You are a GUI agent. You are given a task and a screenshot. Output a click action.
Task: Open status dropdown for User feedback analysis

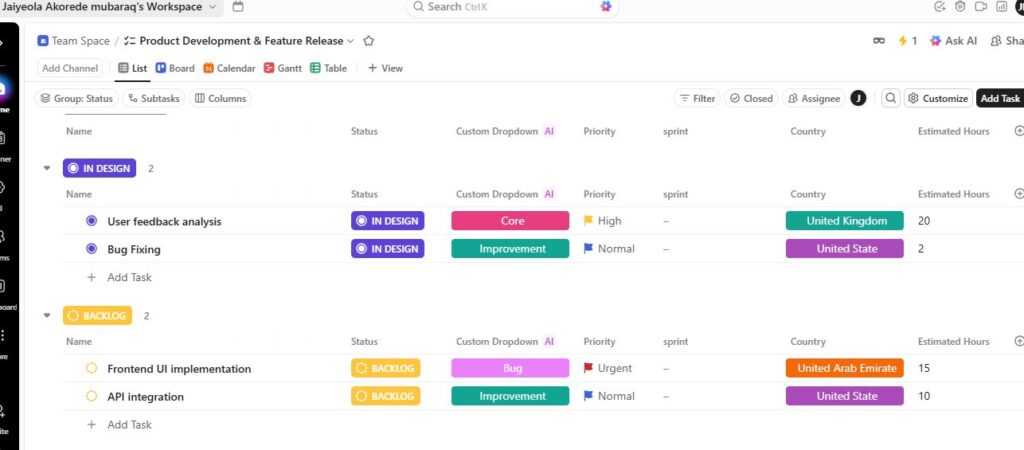pyautogui.click(x=387, y=221)
